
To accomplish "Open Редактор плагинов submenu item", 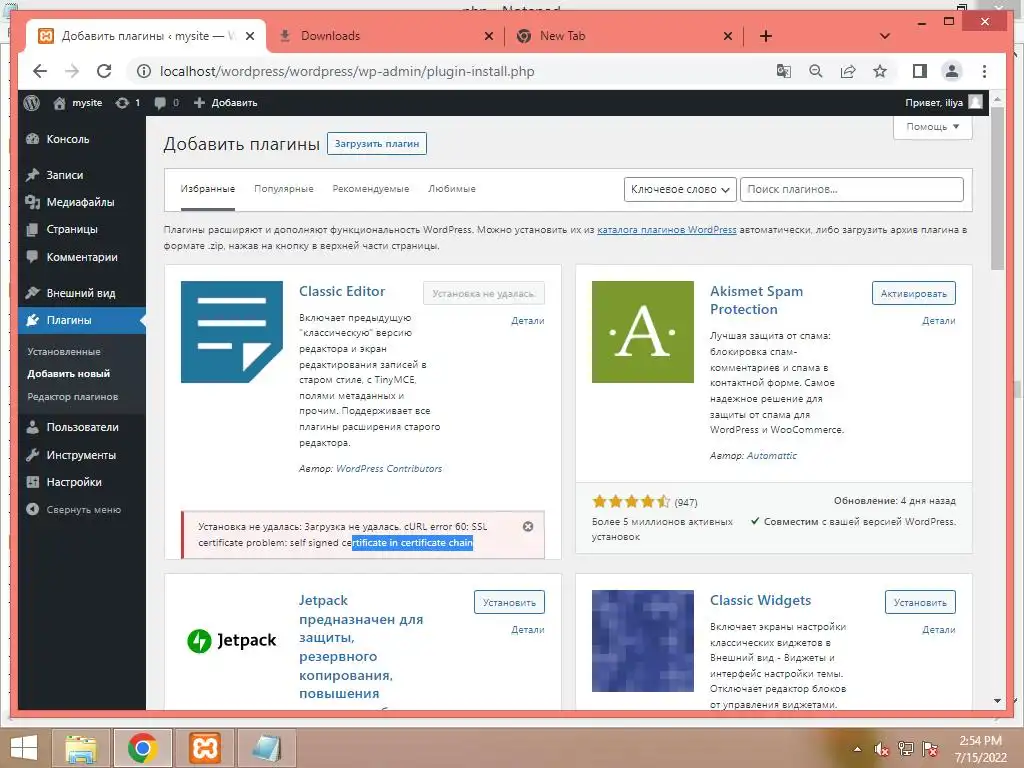I will click(72, 396).
